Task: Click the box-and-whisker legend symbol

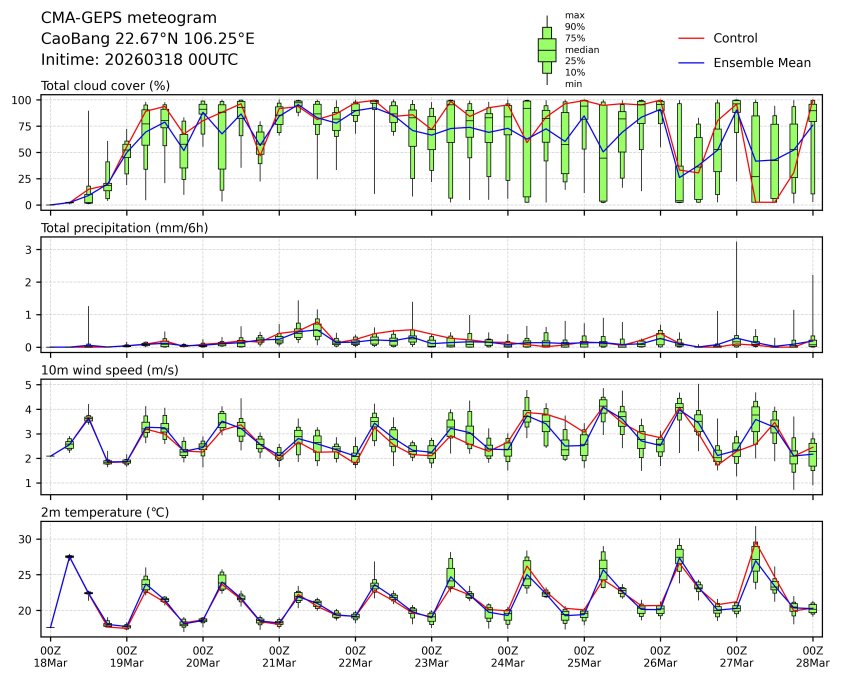Action: pos(547,49)
